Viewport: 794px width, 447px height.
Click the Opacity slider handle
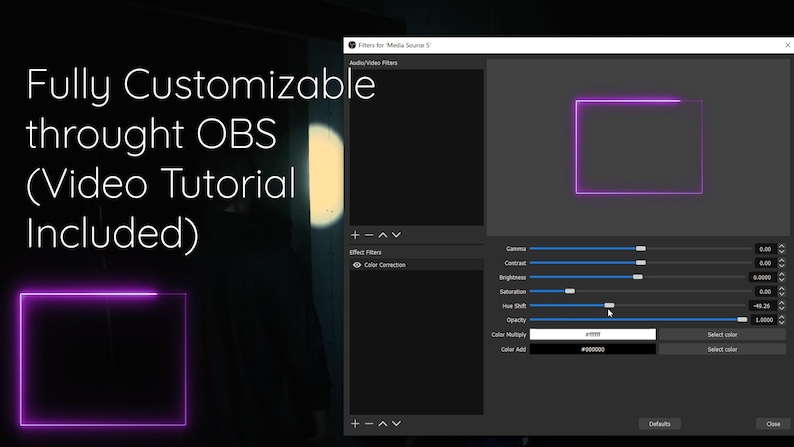click(x=742, y=319)
